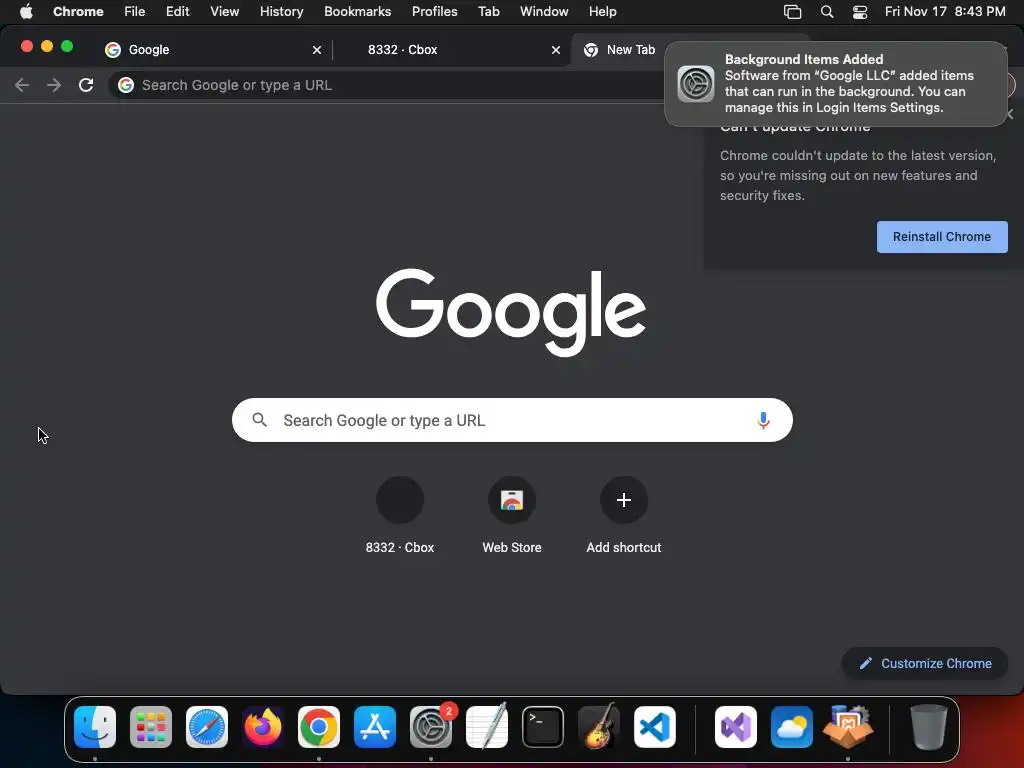The width and height of the screenshot is (1024, 768).
Task: Launch Terminal from the Dock
Action: click(543, 727)
